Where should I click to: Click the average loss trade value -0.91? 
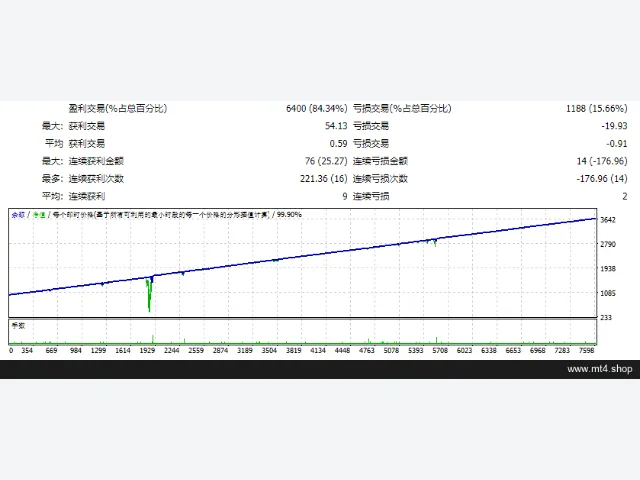pyautogui.click(x=617, y=144)
